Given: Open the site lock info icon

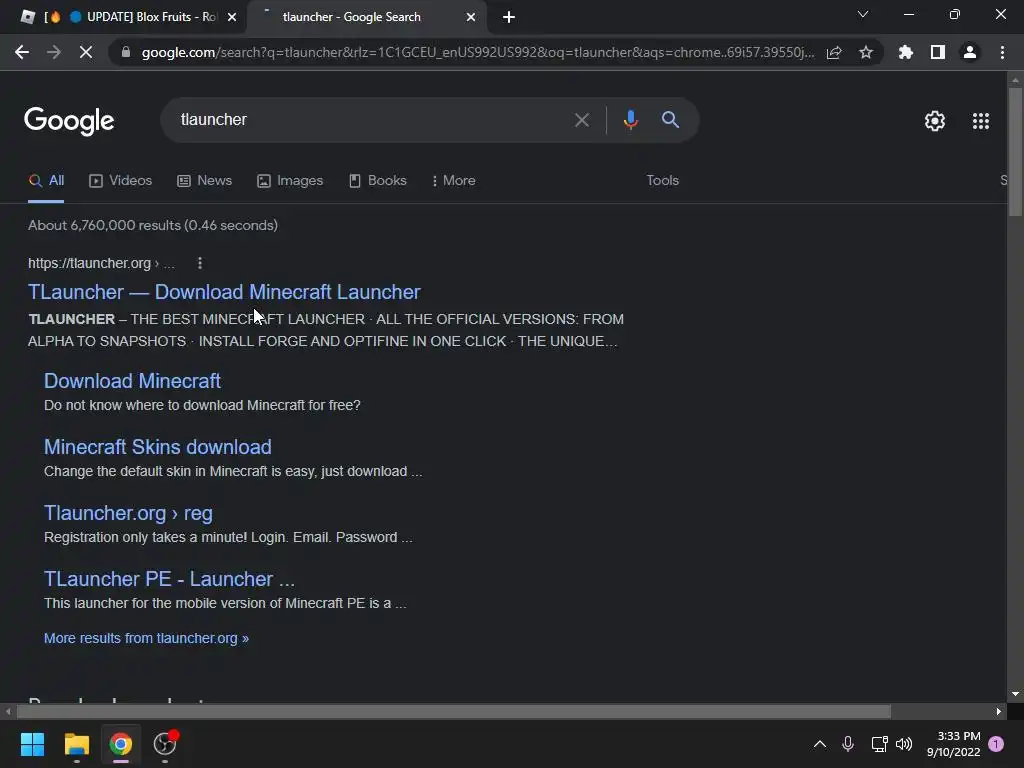Looking at the screenshot, I should (126, 52).
